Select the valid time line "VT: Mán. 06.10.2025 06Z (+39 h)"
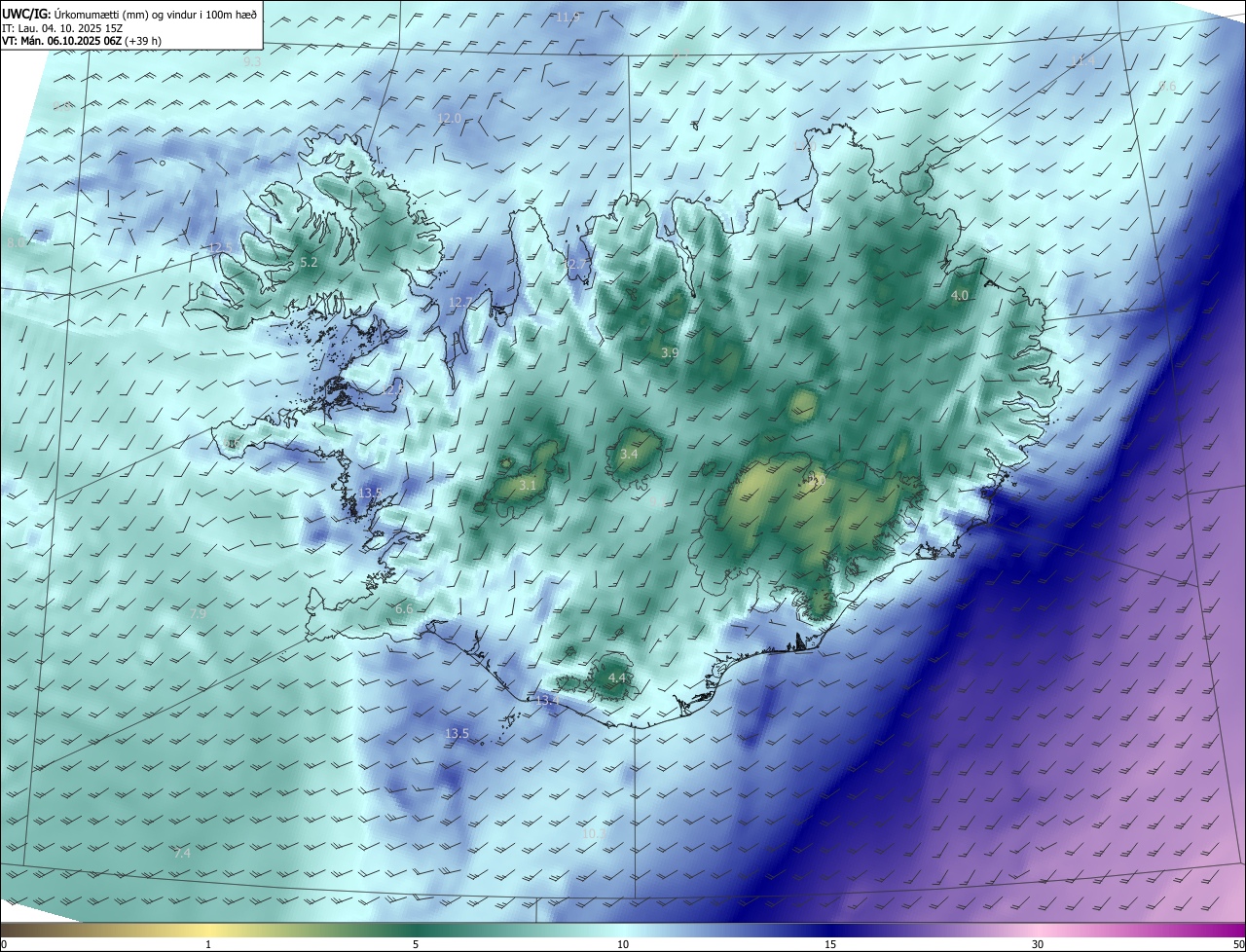The width and height of the screenshot is (1246, 952). [82, 41]
